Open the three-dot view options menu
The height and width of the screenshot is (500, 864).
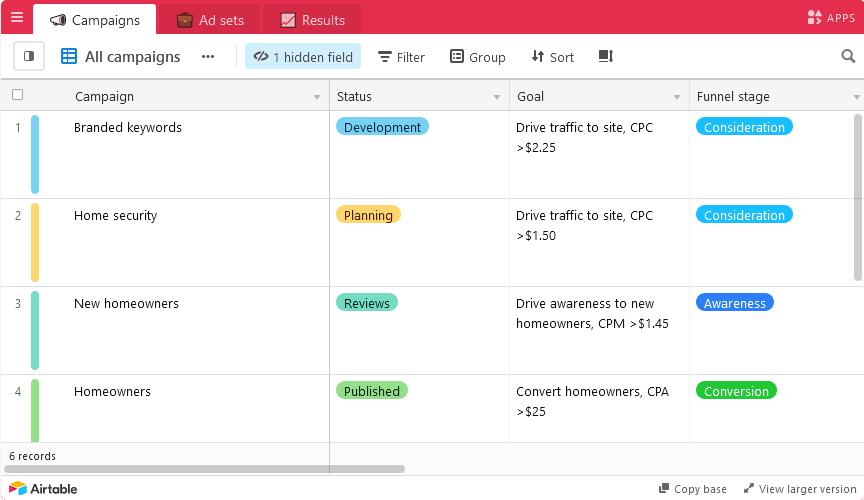click(208, 56)
